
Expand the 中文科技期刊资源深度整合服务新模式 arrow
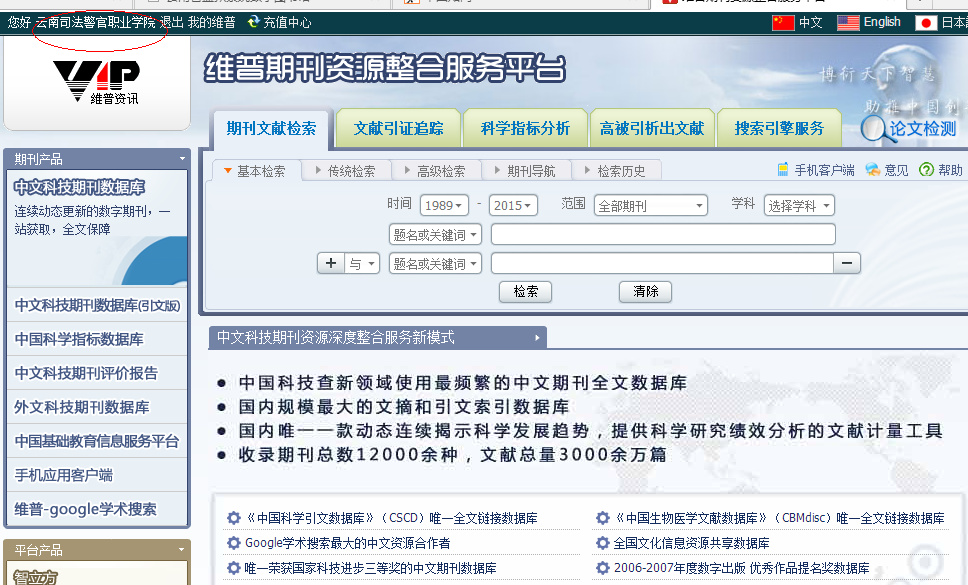pyautogui.click(x=537, y=338)
